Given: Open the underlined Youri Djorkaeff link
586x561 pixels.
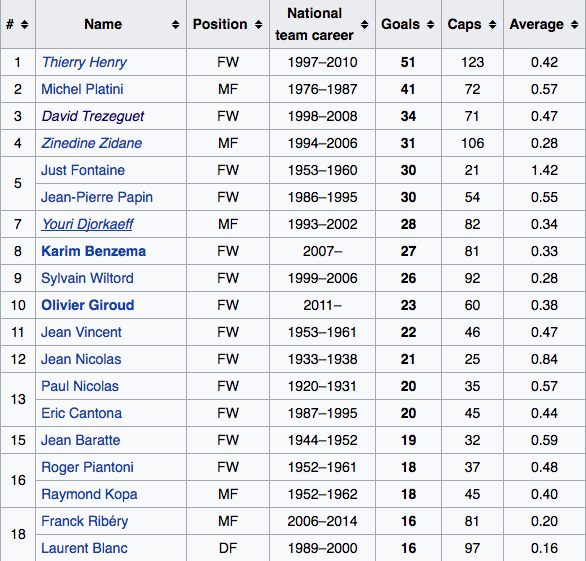Looking at the screenshot, I should [x=87, y=224].
